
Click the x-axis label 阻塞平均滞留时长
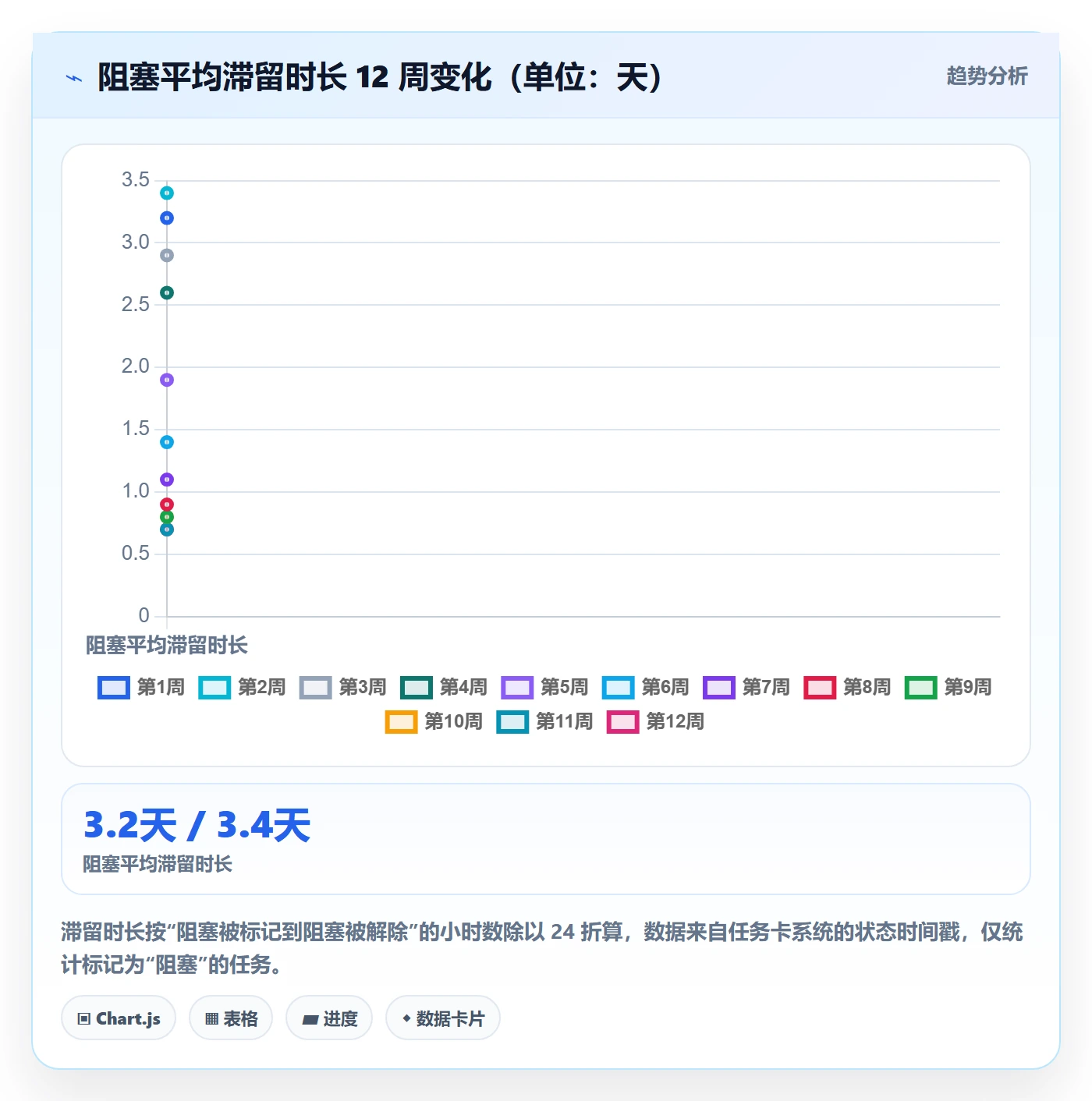[x=167, y=646]
